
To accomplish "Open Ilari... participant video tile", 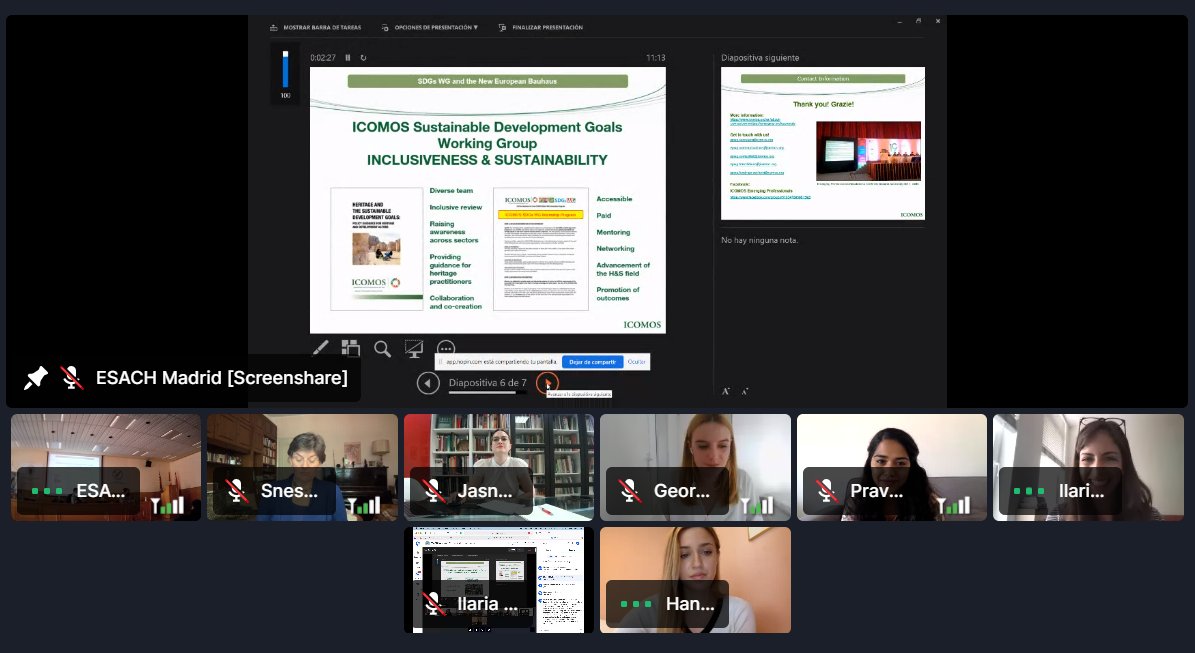I will [x=1088, y=468].
